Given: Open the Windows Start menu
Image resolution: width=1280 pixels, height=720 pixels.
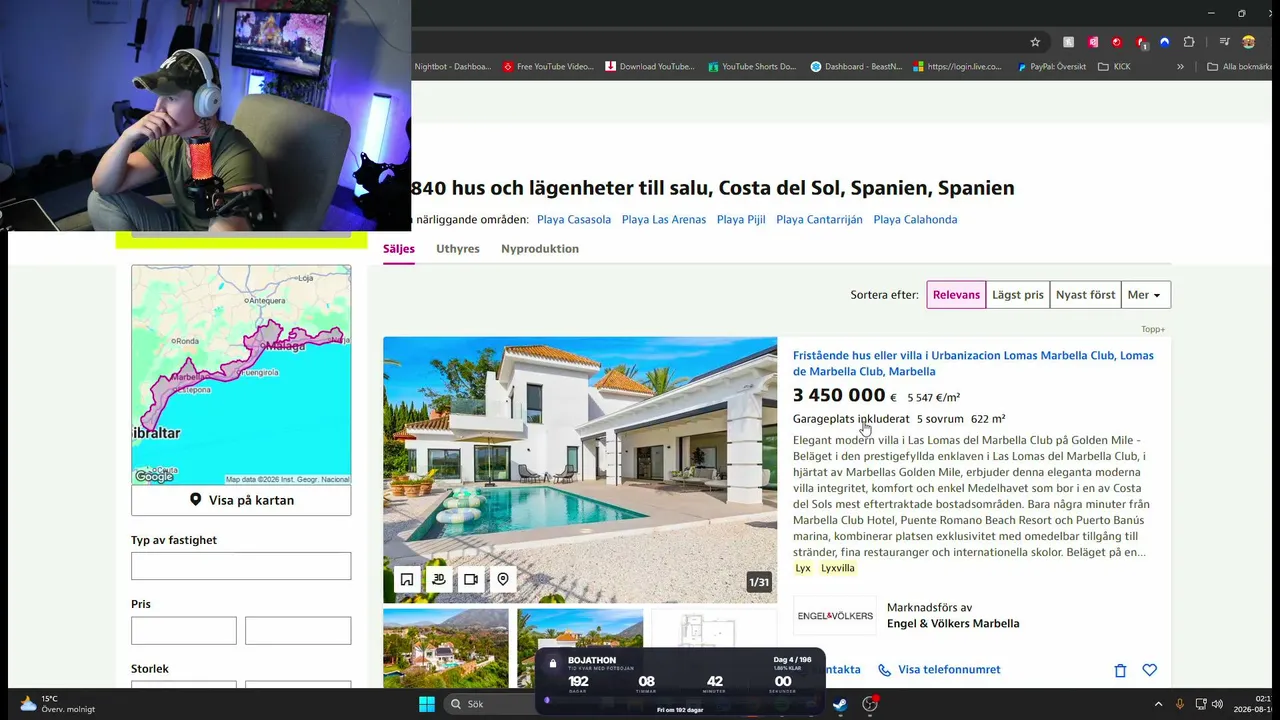Looking at the screenshot, I should (x=427, y=704).
